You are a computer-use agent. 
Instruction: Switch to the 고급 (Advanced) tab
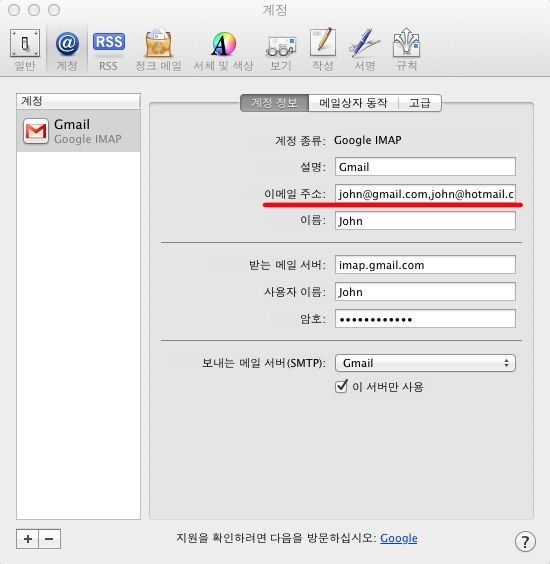point(420,103)
